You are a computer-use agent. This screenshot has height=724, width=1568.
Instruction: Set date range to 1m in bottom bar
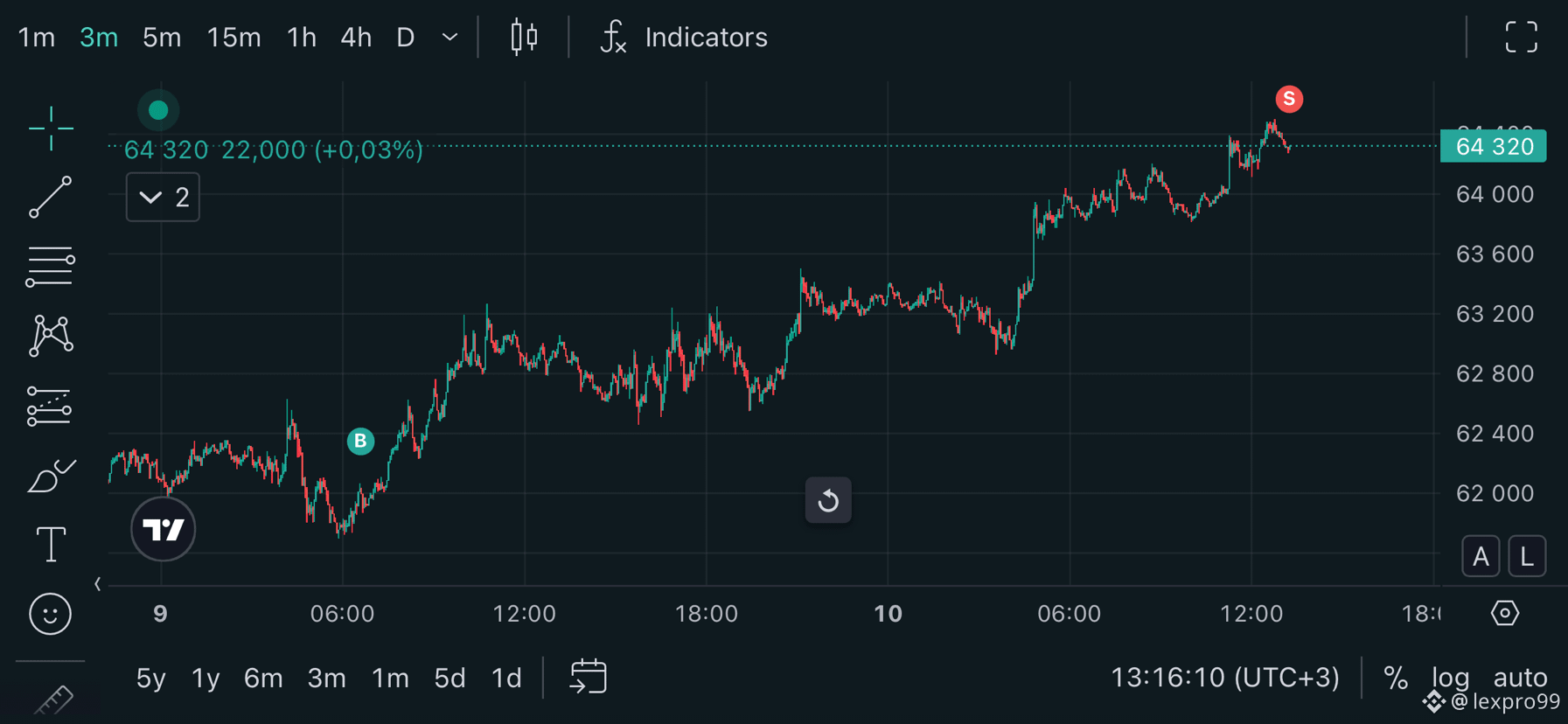tap(390, 678)
